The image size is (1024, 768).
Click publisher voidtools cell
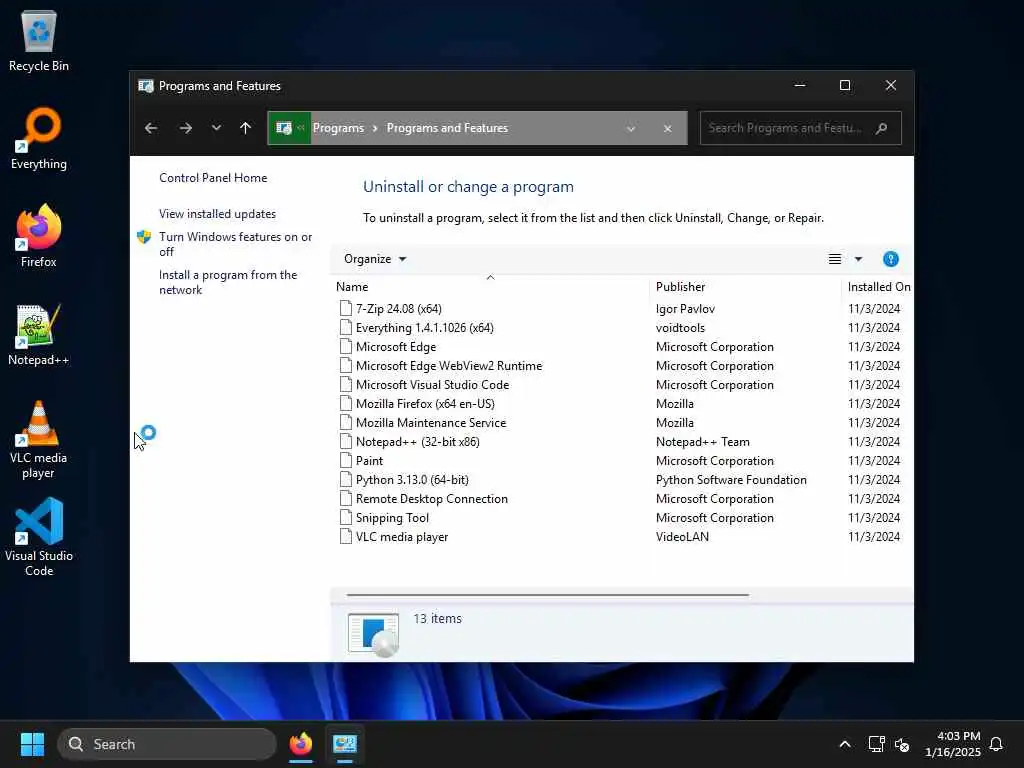[x=680, y=328]
